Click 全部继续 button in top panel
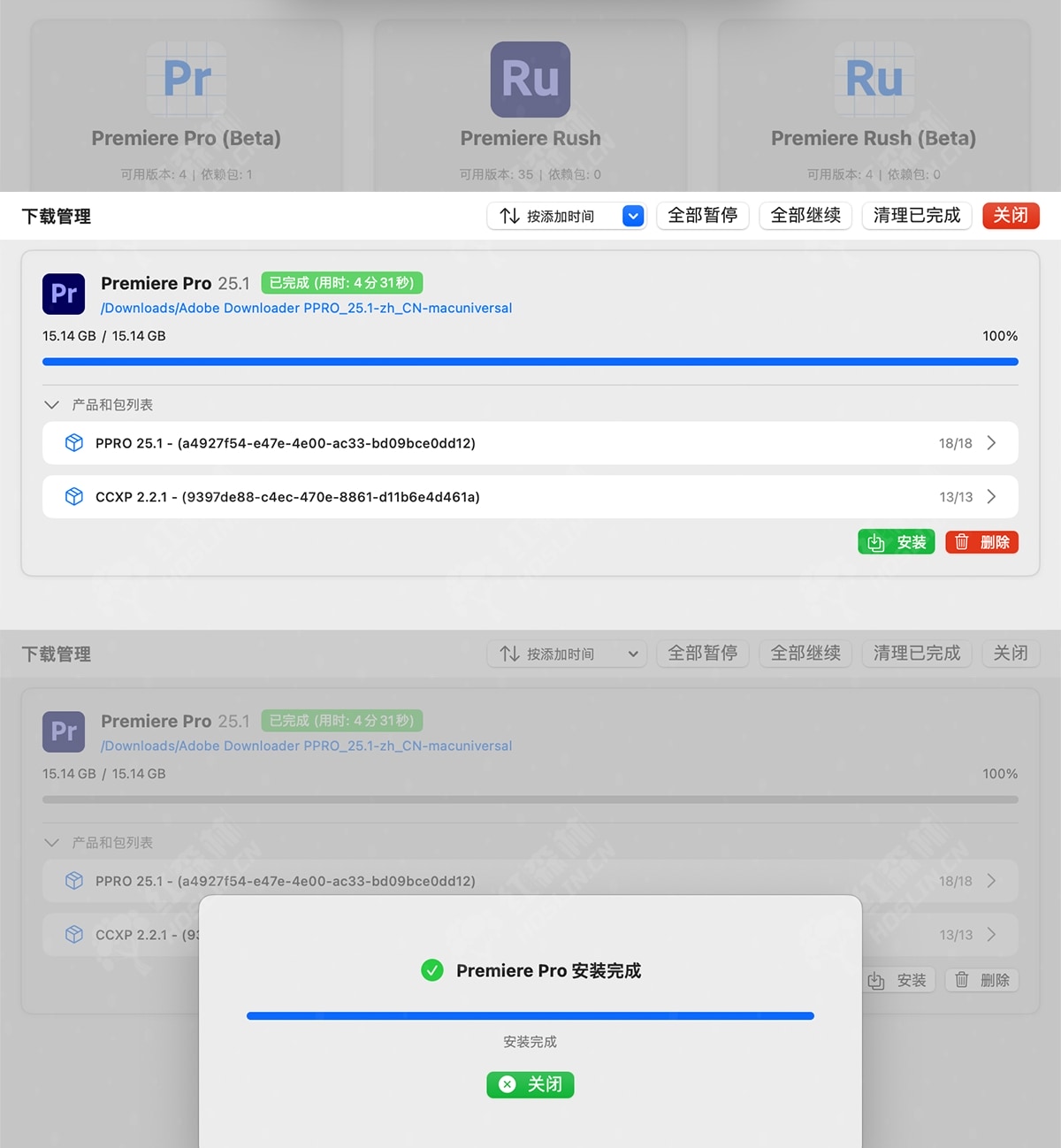 coord(805,216)
